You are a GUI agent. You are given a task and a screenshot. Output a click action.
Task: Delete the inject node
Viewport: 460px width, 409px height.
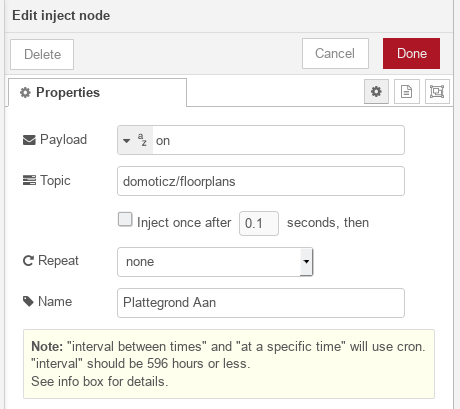tap(42, 54)
